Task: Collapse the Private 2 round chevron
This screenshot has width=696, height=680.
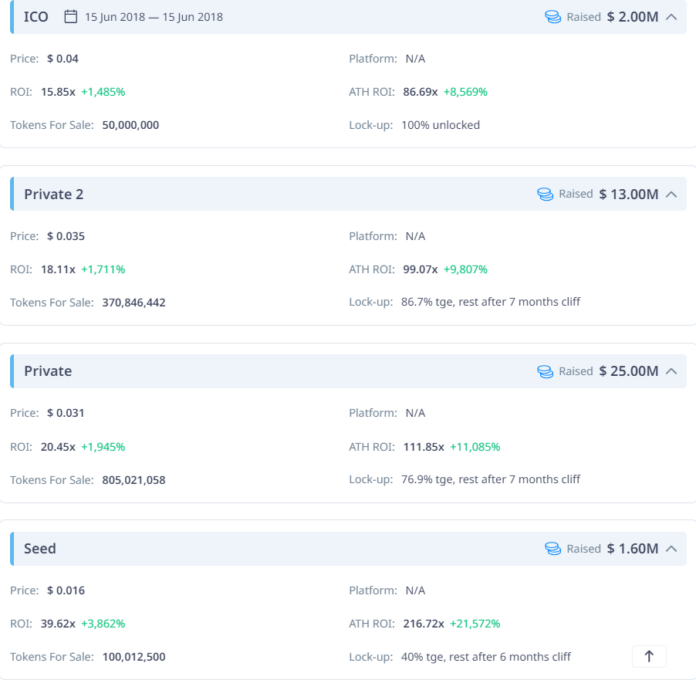Action: click(x=671, y=194)
